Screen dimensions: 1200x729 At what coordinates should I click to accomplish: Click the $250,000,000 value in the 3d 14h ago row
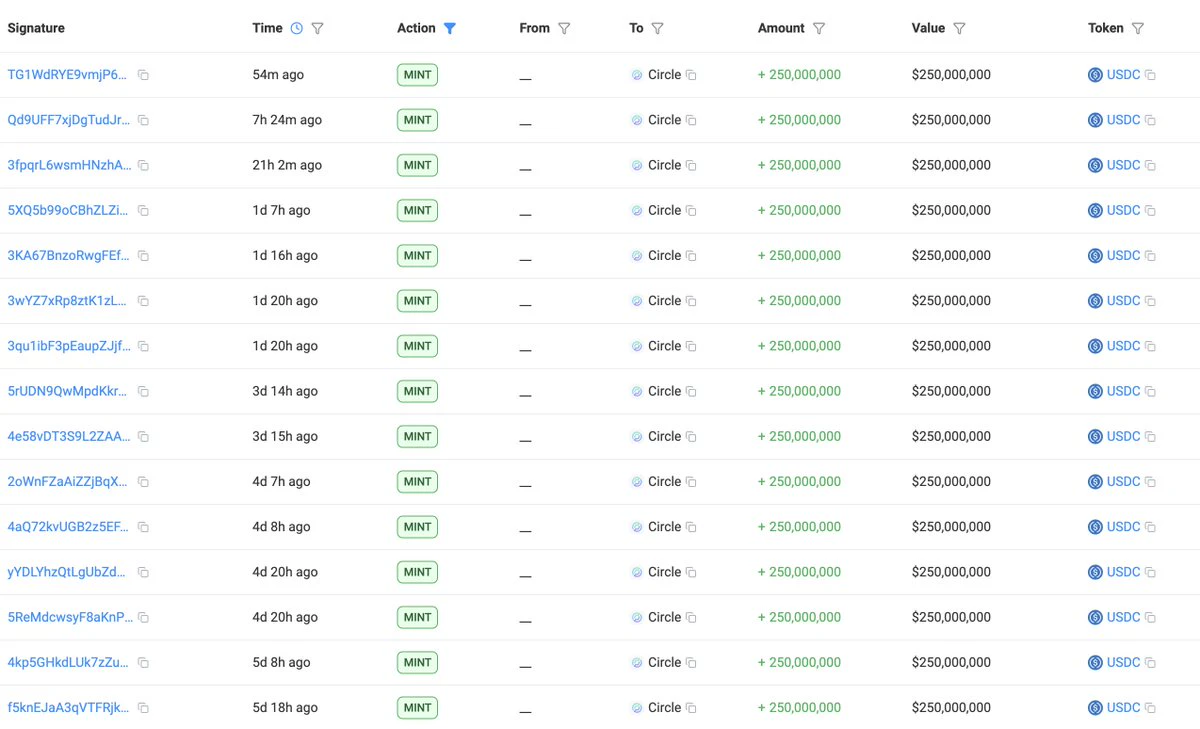pyautogui.click(x=951, y=392)
